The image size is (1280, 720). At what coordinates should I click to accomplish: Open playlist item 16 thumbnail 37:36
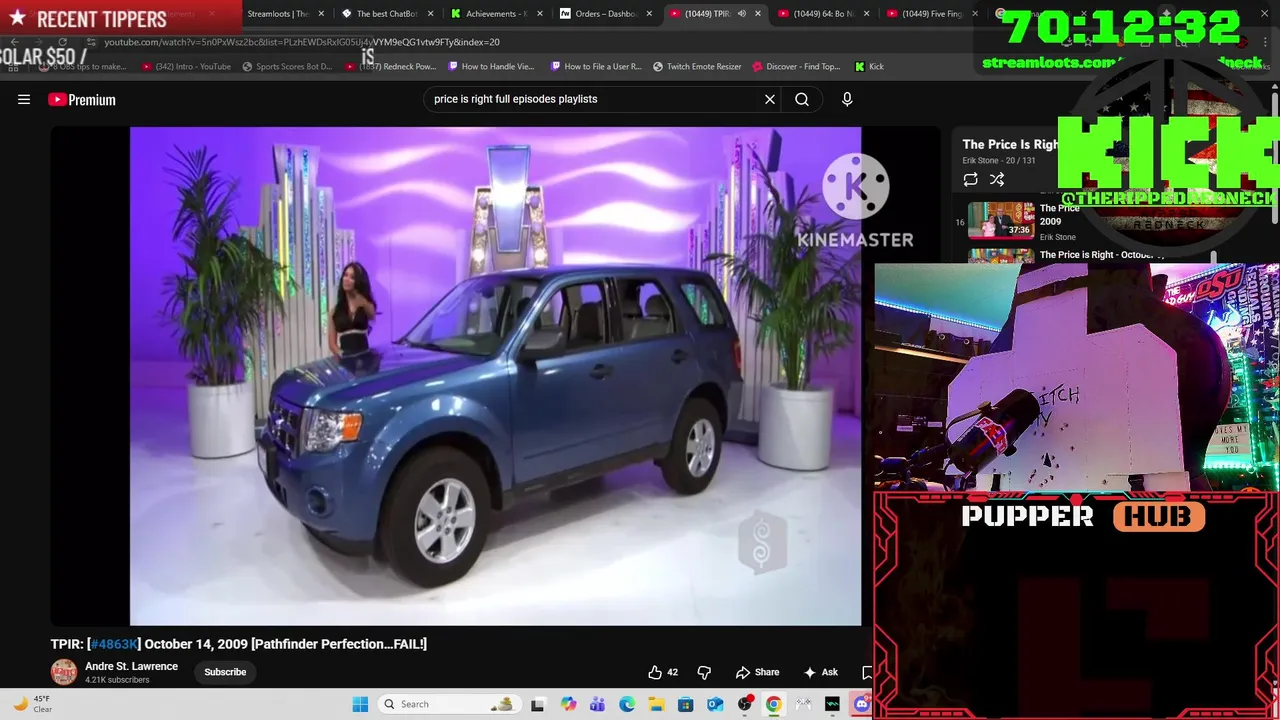click(x=1001, y=220)
